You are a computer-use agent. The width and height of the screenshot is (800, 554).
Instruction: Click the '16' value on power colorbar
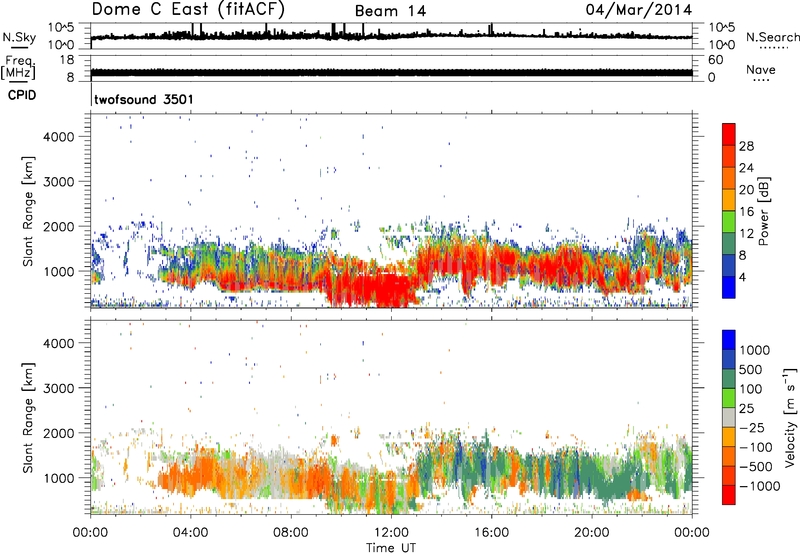click(746, 212)
